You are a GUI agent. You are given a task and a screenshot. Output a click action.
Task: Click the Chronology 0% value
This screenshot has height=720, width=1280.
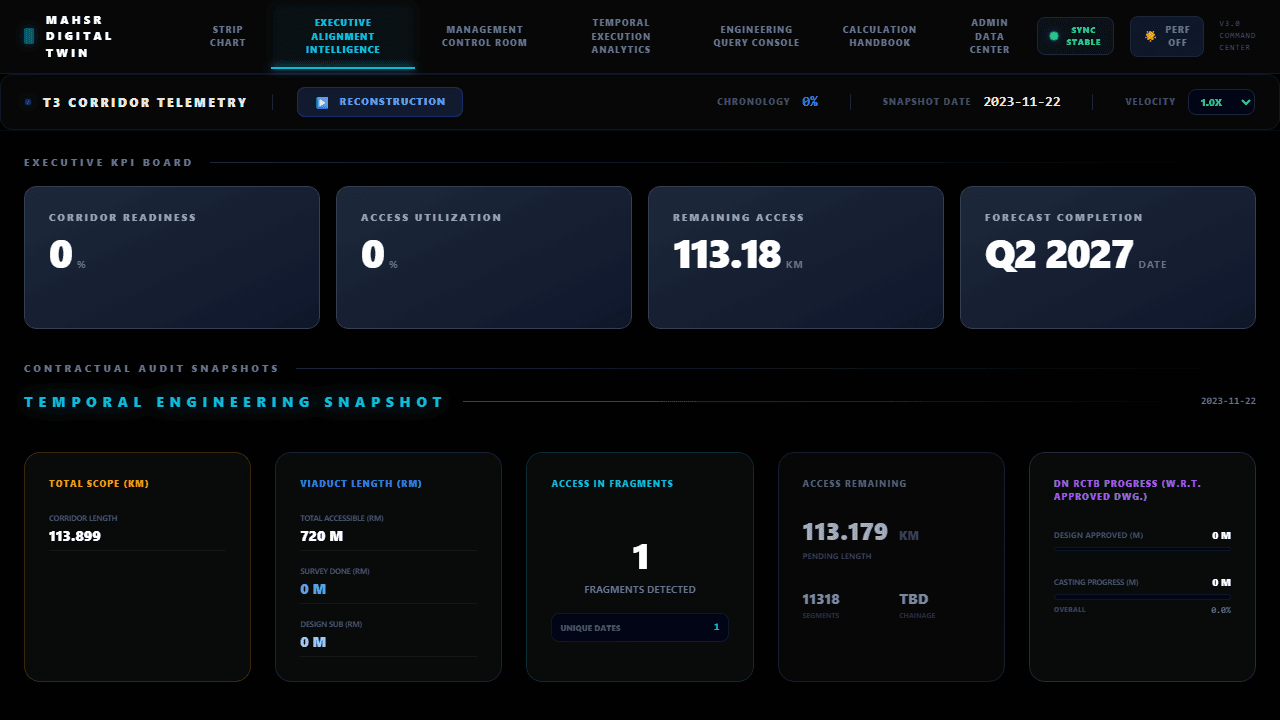(x=810, y=102)
